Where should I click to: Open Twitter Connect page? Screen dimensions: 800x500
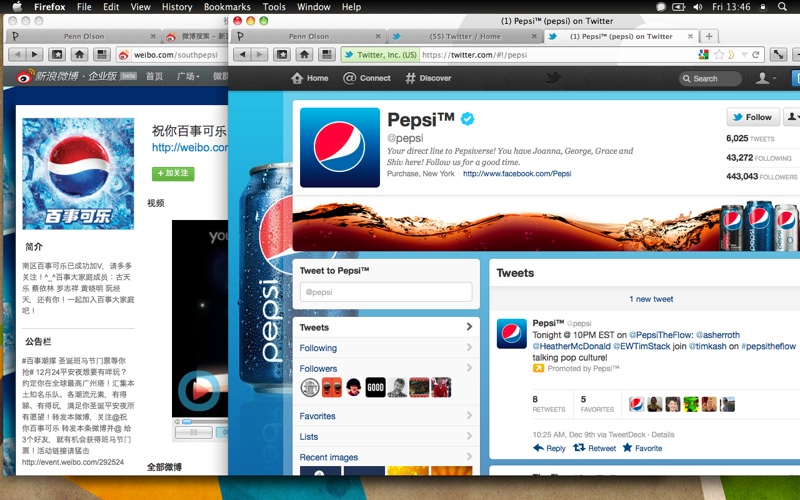(366, 78)
